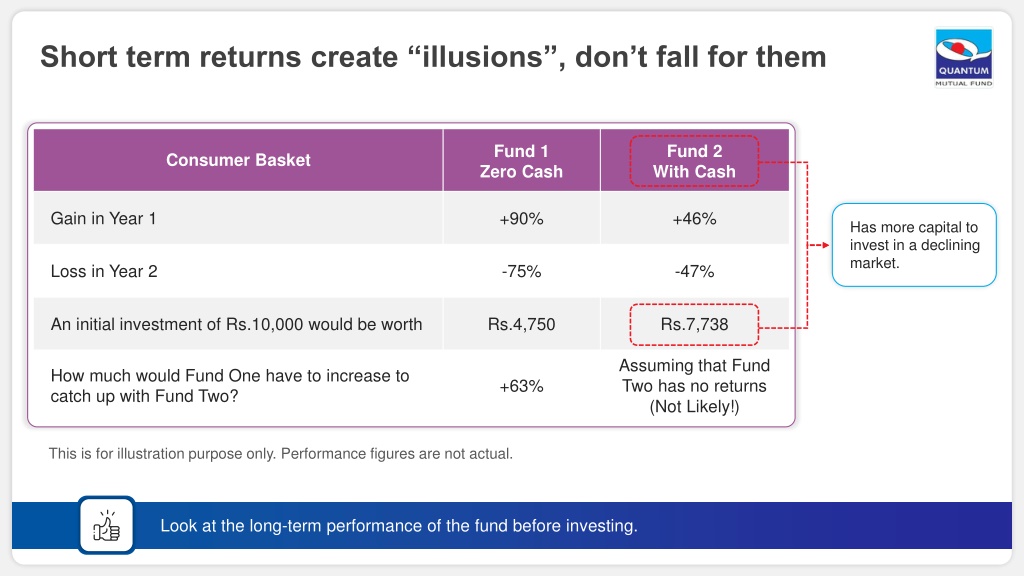Select the slide title about short term returns
This screenshot has height=576, width=1024.
[433, 57]
